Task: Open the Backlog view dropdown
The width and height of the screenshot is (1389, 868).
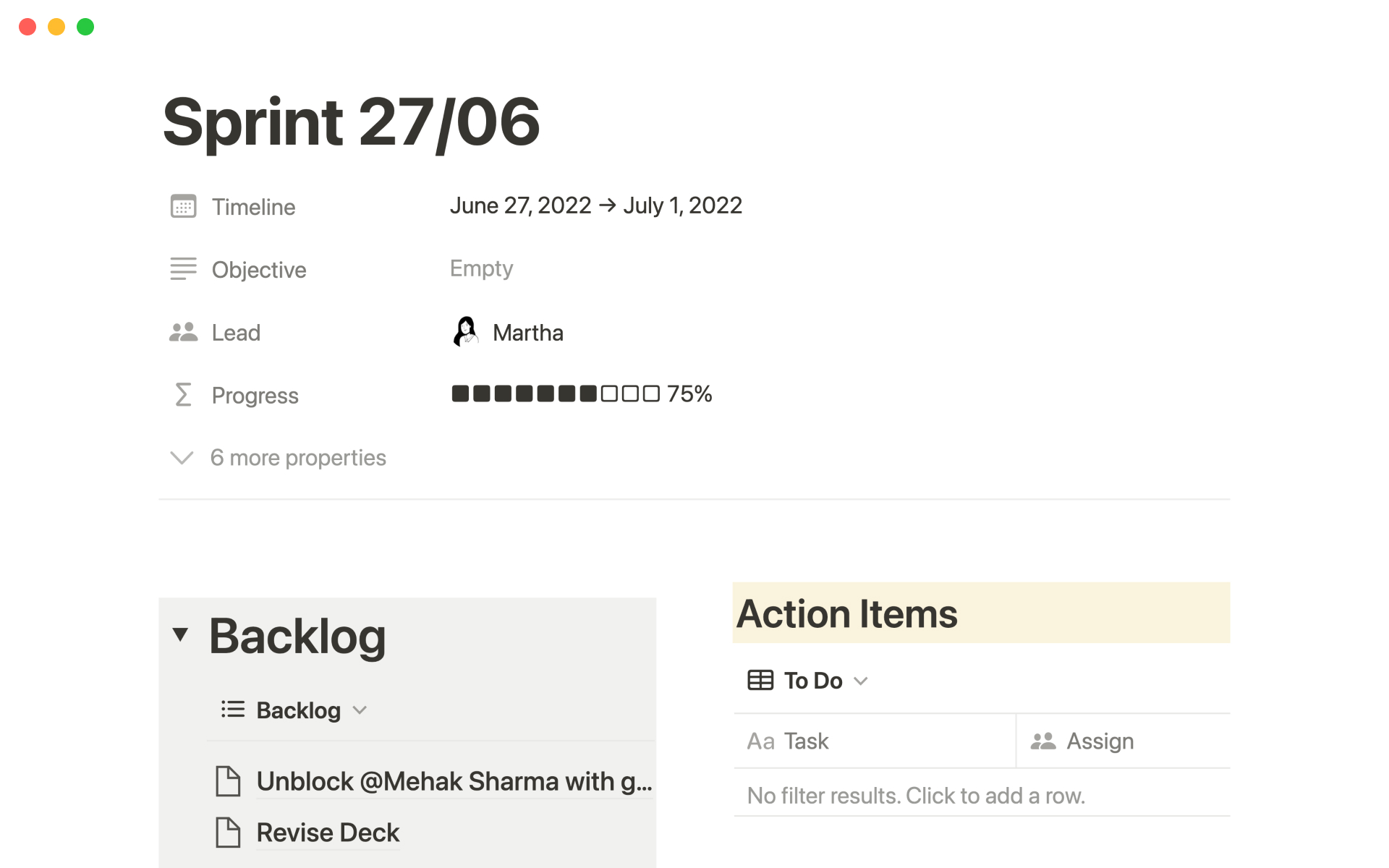Action: [360, 710]
